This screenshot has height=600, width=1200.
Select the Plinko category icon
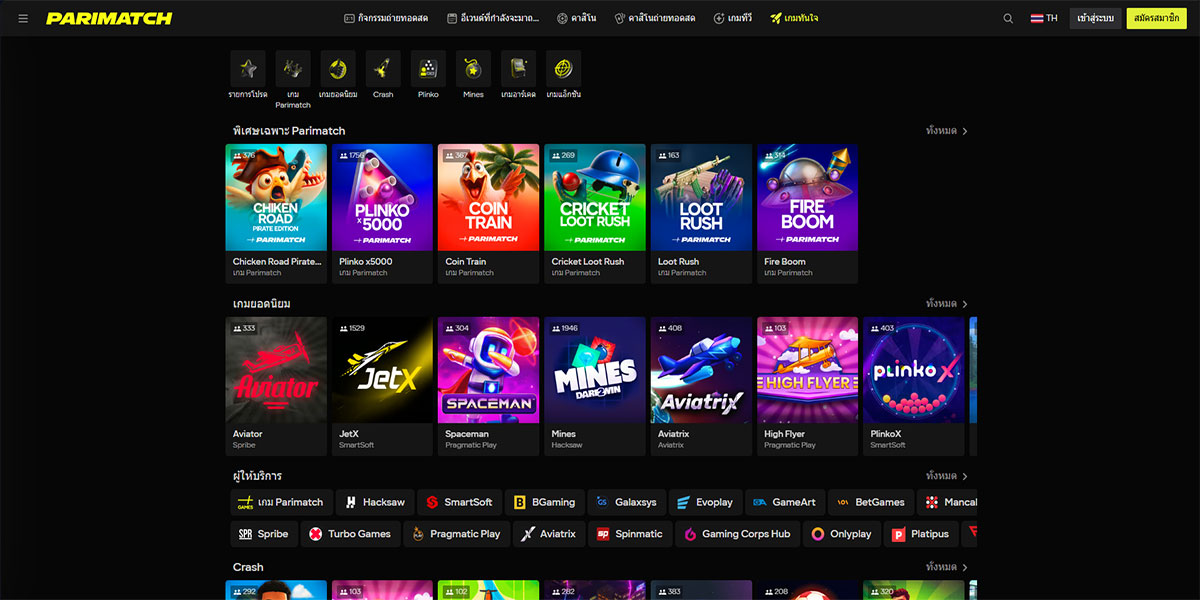coord(428,69)
